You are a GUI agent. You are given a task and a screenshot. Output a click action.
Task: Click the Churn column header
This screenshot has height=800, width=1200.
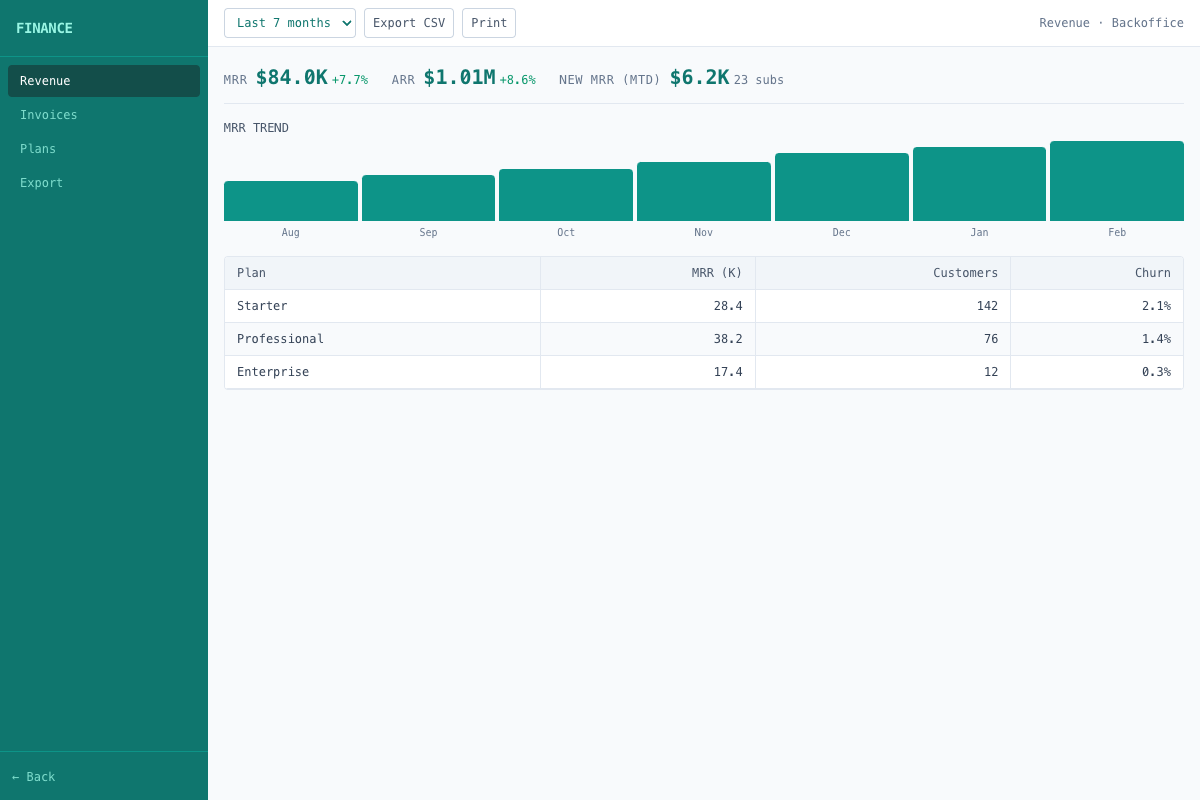(x=1152, y=272)
